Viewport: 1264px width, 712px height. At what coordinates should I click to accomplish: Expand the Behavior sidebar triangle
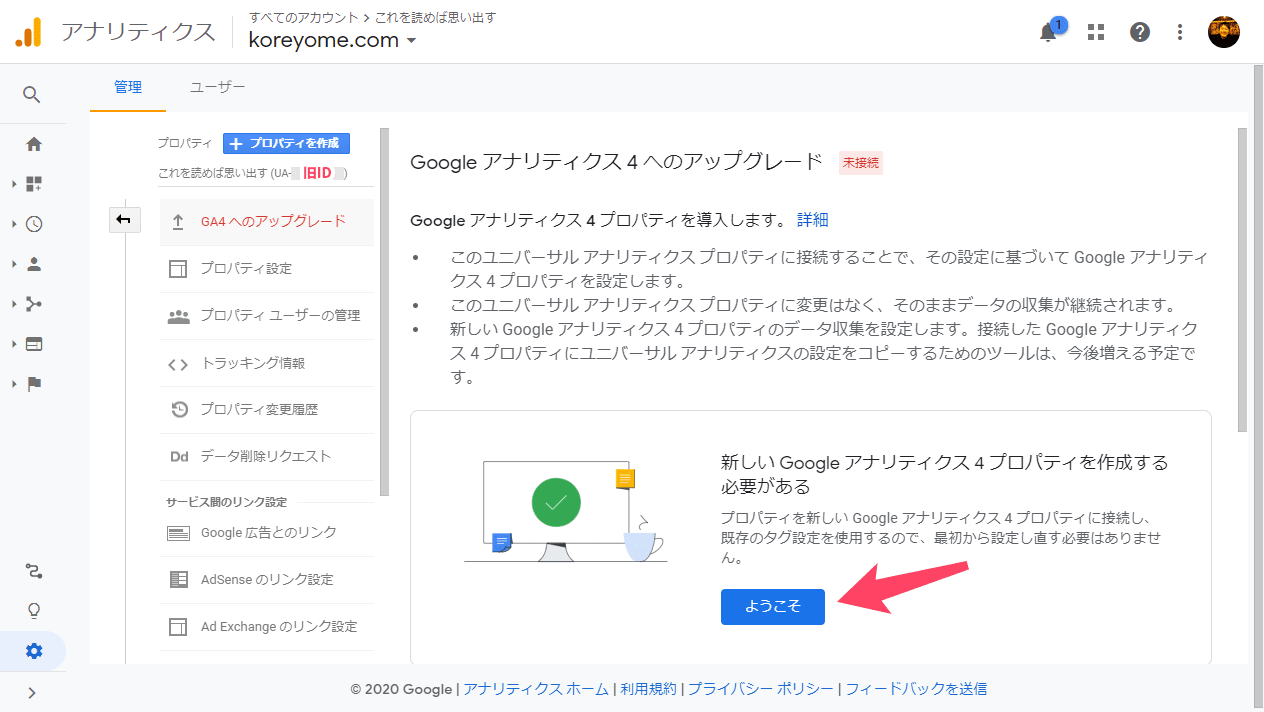click(x=14, y=344)
